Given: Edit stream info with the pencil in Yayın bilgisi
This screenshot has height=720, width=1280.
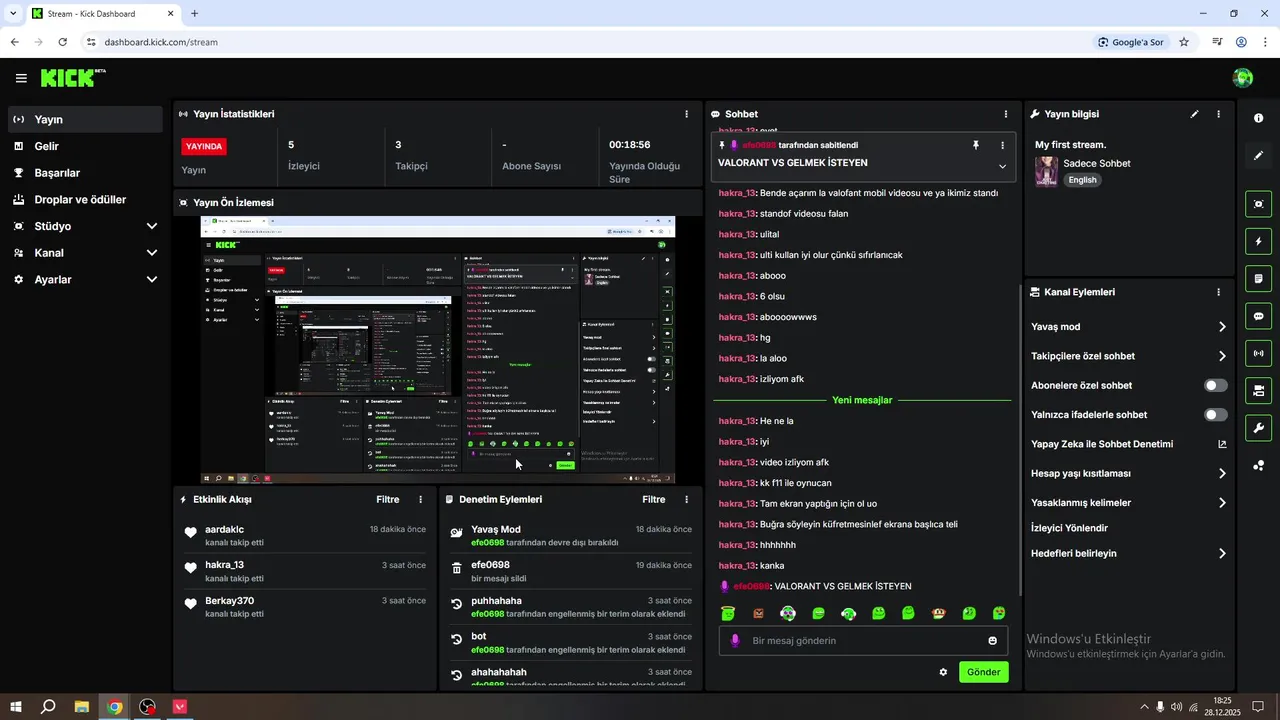Looking at the screenshot, I should [1194, 114].
